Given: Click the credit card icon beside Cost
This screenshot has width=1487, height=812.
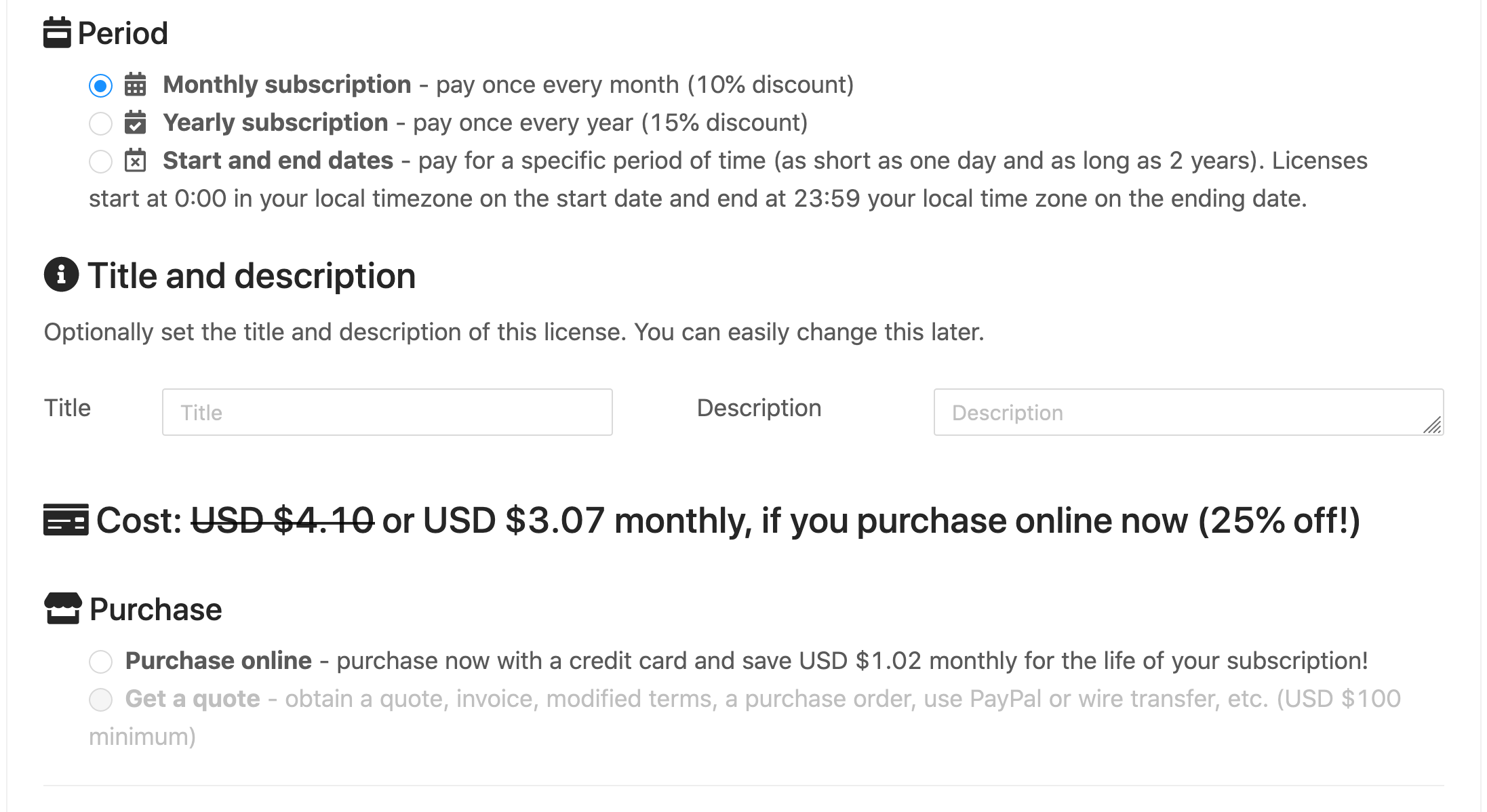Looking at the screenshot, I should coord(66,520).
